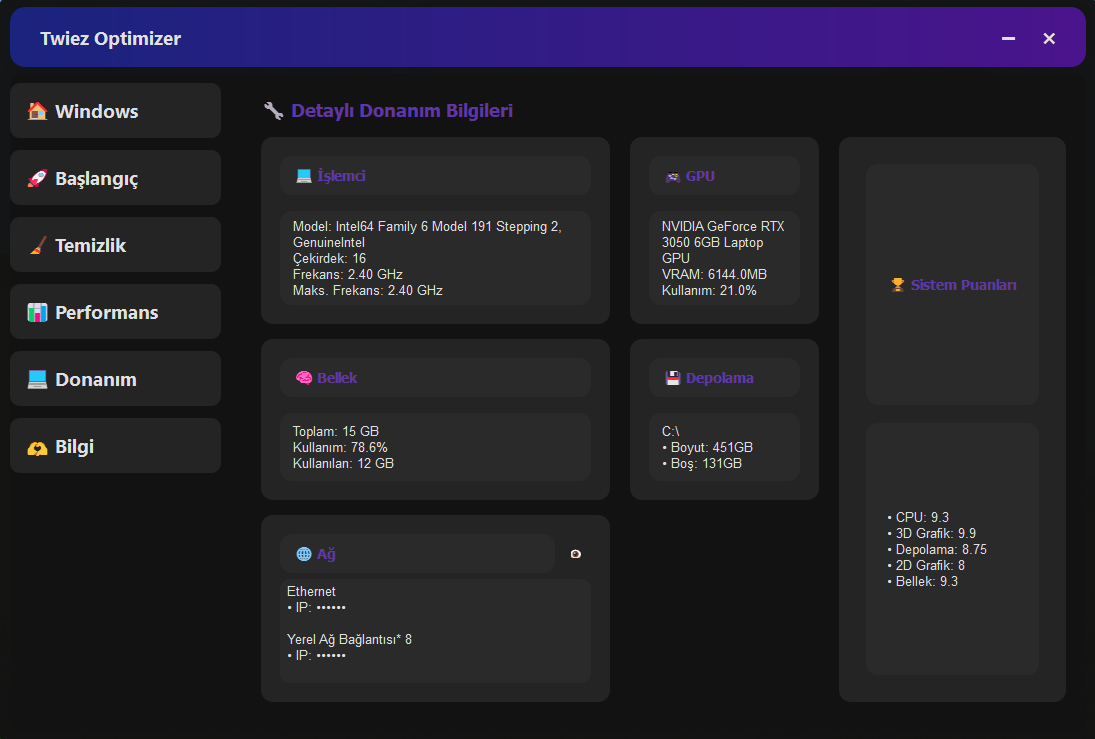Click the trophy icon beside Sistem Puanları
This screenshot has height=739, width=1095.
[x=897, y=284]
